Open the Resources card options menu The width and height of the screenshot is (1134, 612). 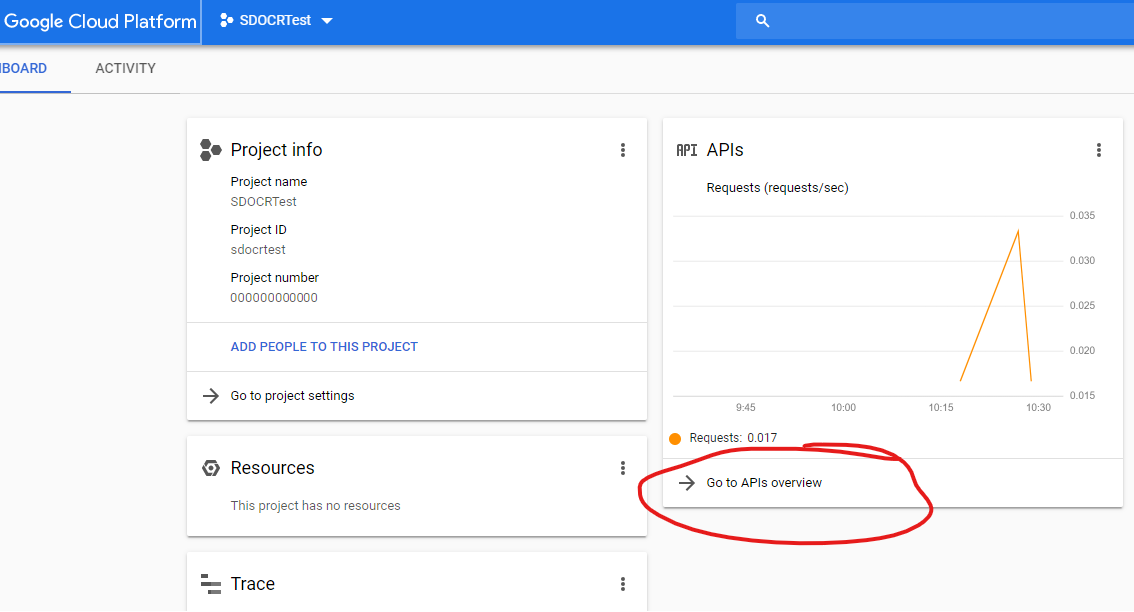(x=623, y=468)
